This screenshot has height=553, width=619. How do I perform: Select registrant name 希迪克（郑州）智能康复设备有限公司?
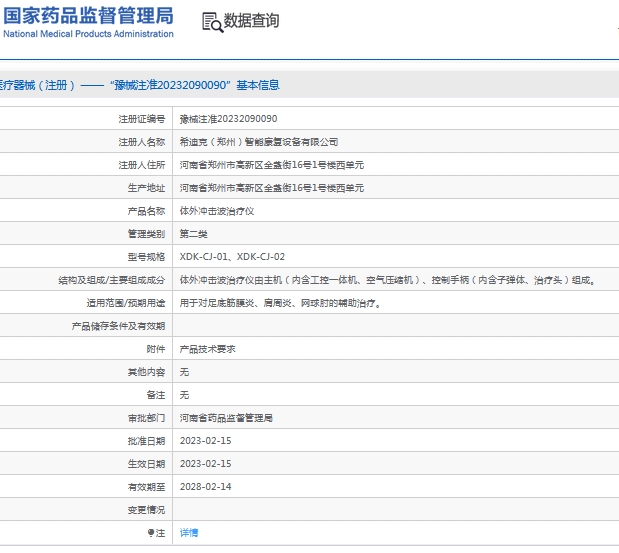point(259,142)
